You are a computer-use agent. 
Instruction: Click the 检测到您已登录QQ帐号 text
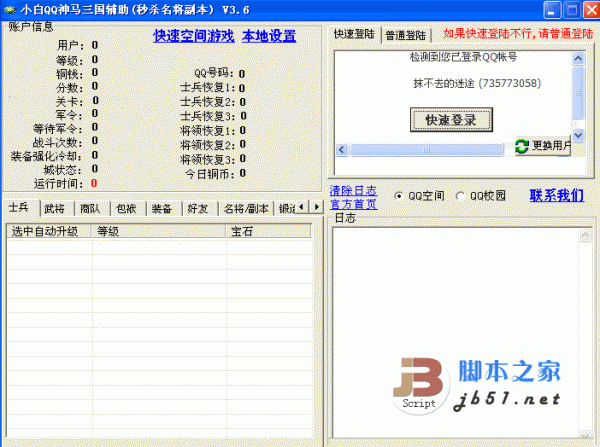pos(463,57)
